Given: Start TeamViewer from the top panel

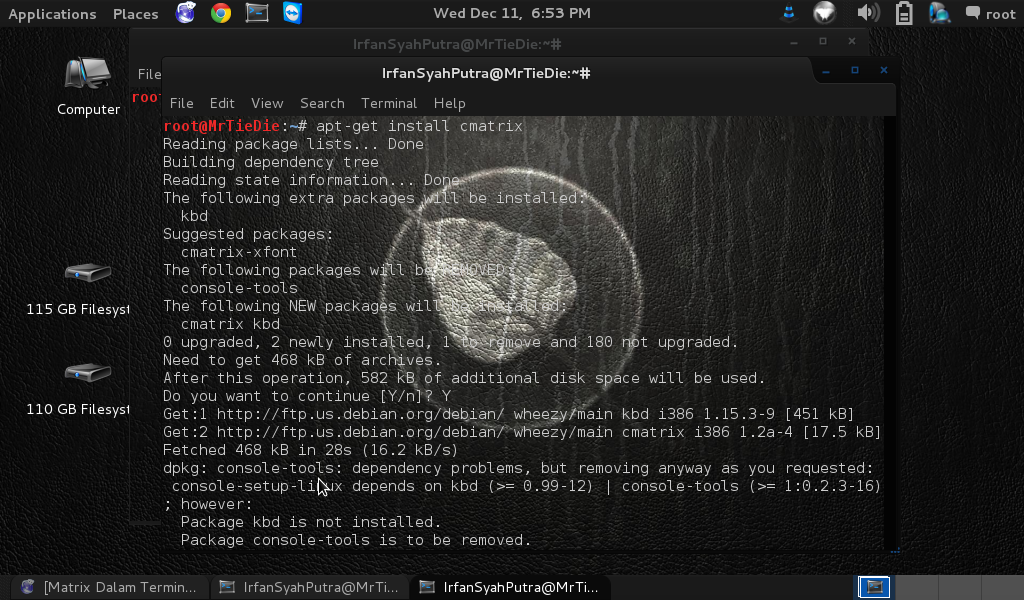Looking at the screenshot, I should click(291, 14).
